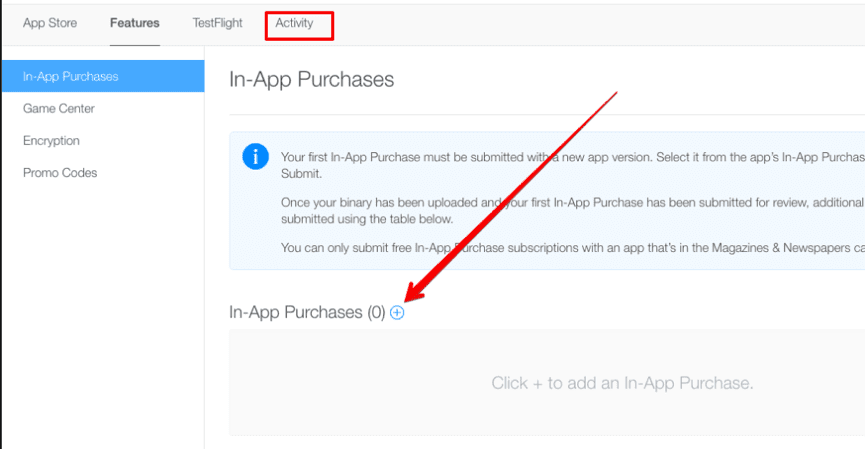Choose Encryption in the left sidebar
The image size is (865, 449).
pyautogui.click(x=51, y=141)
